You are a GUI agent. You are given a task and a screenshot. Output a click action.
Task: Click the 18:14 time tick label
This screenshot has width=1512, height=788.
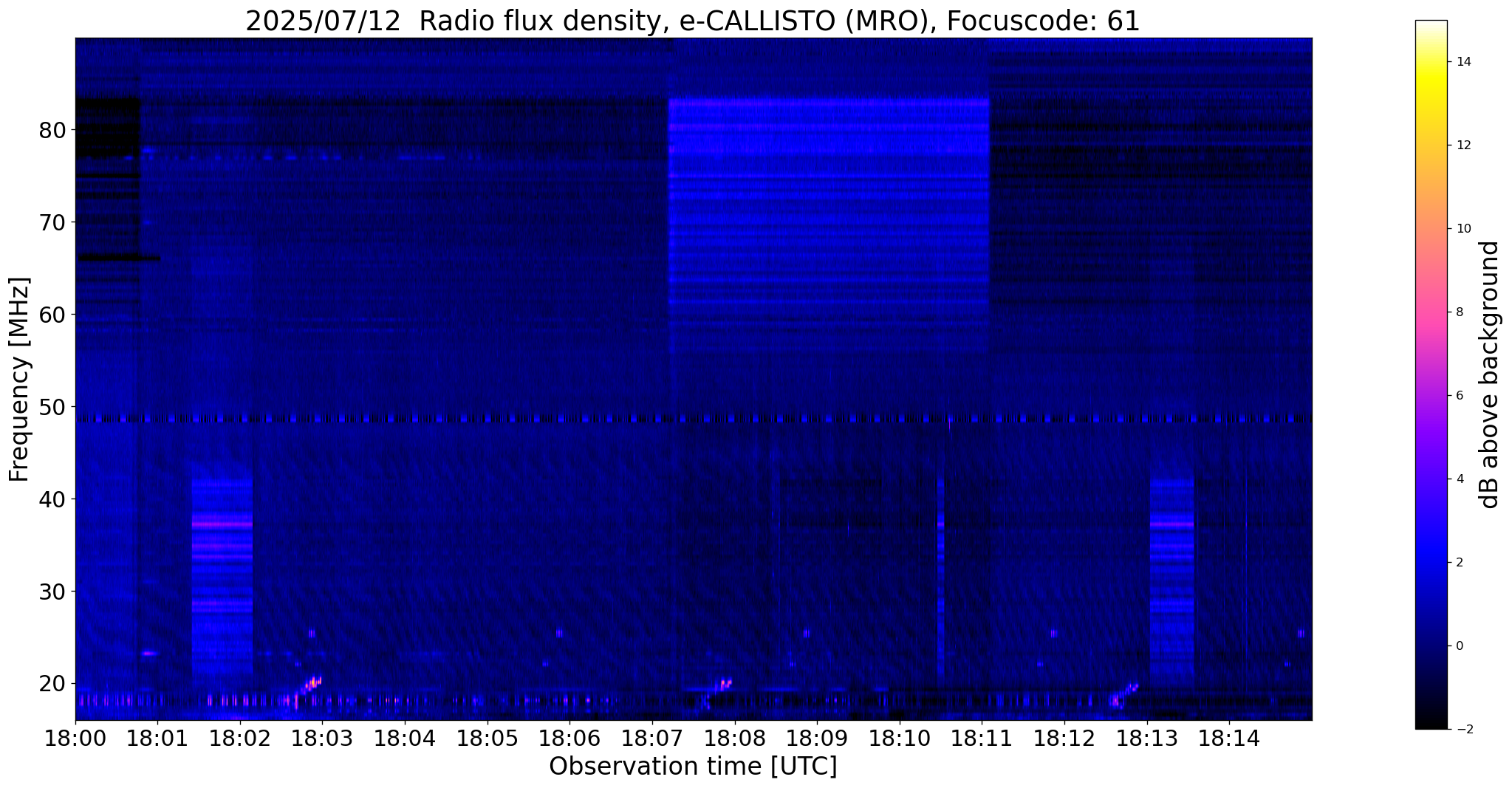[1229, 739]
